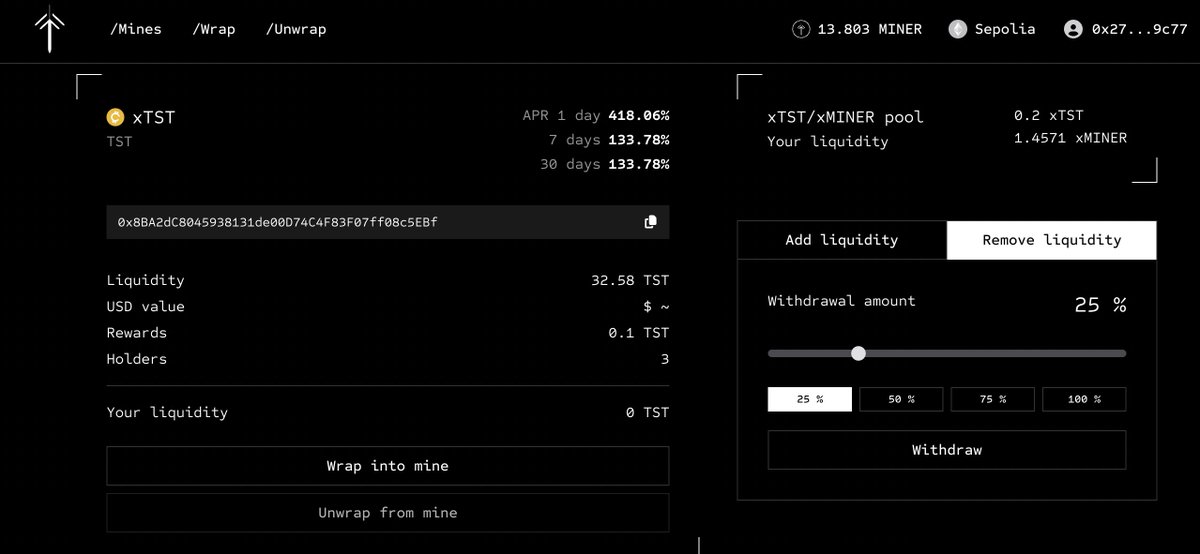Open the /Unwrap page
The width and height of the screenshot is (1200, 554).
click(x=296, y=29)
